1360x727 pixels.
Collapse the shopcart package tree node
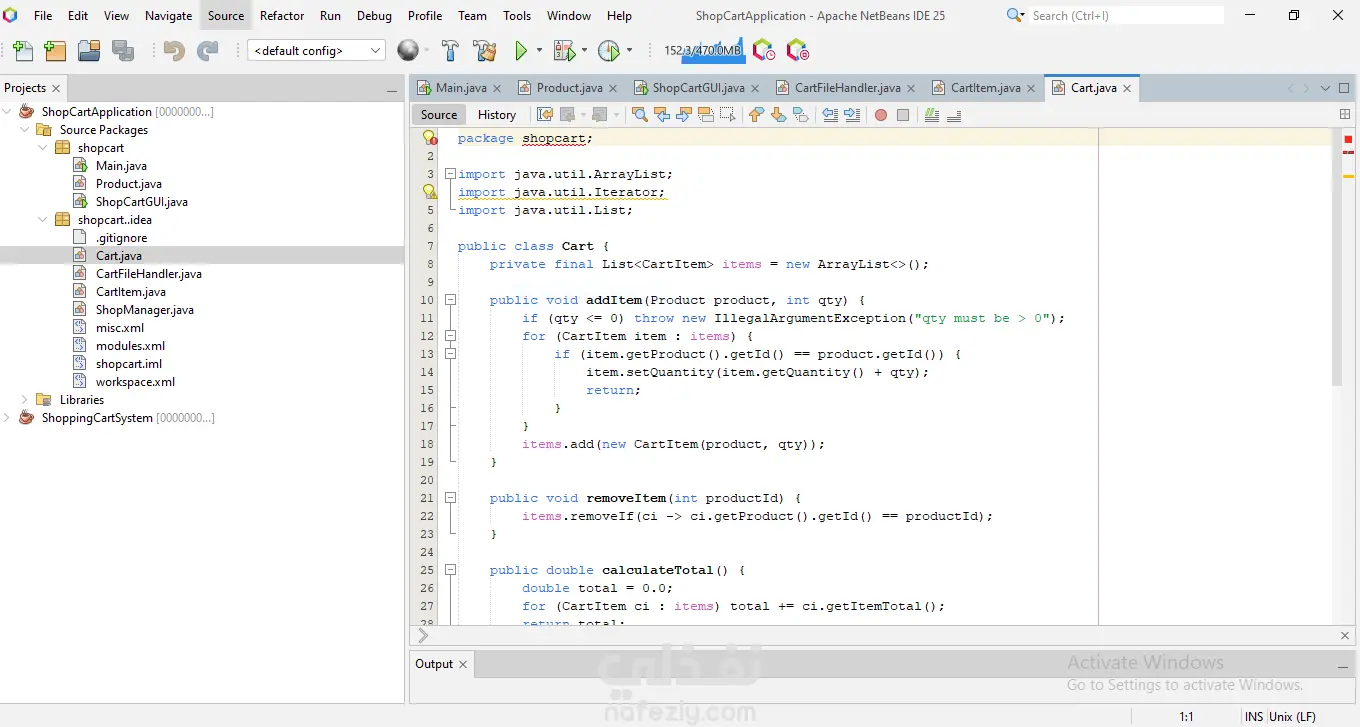pos(43,148)
